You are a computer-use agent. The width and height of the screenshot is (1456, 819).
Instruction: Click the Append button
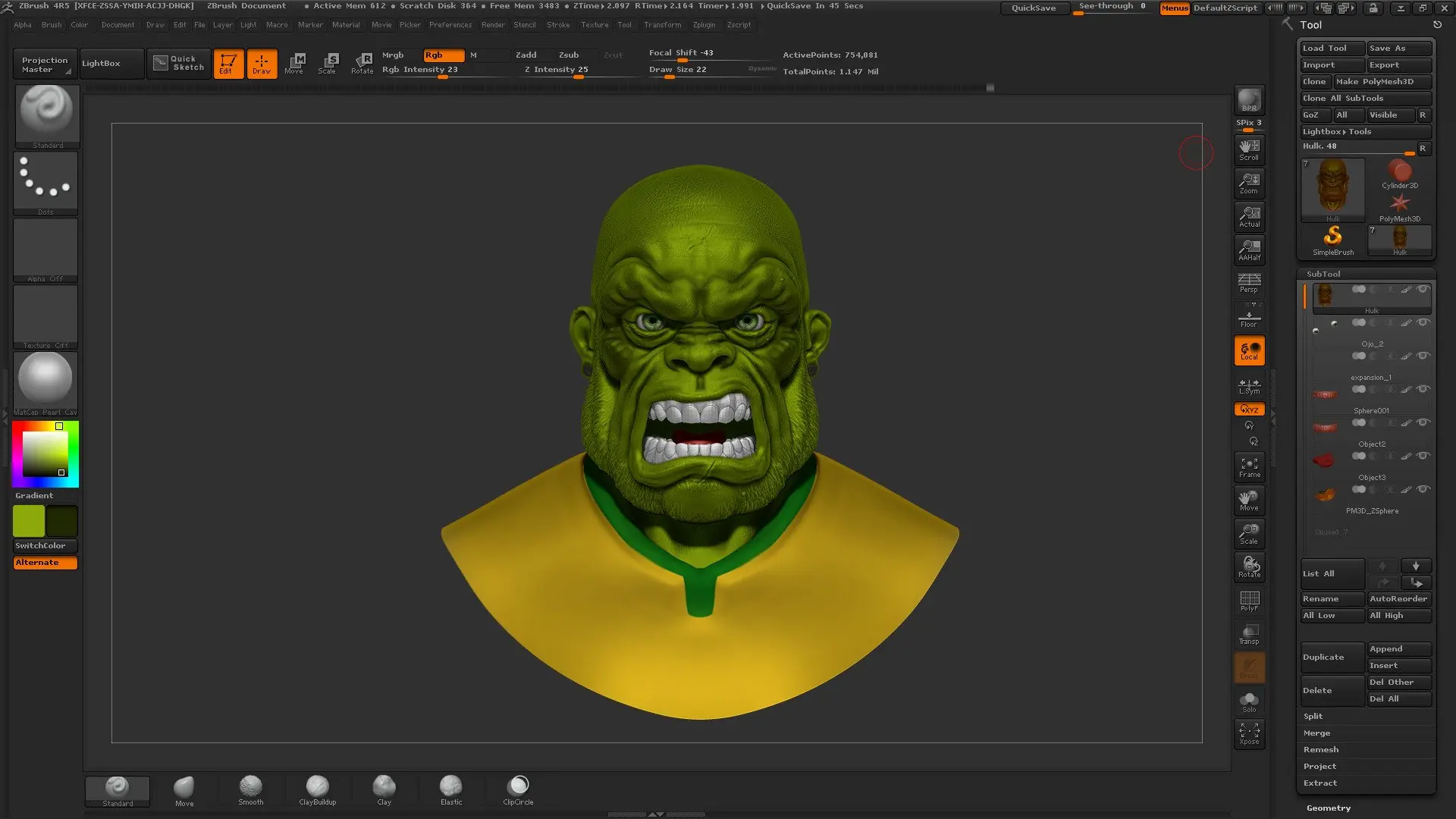click(1399, 649)
